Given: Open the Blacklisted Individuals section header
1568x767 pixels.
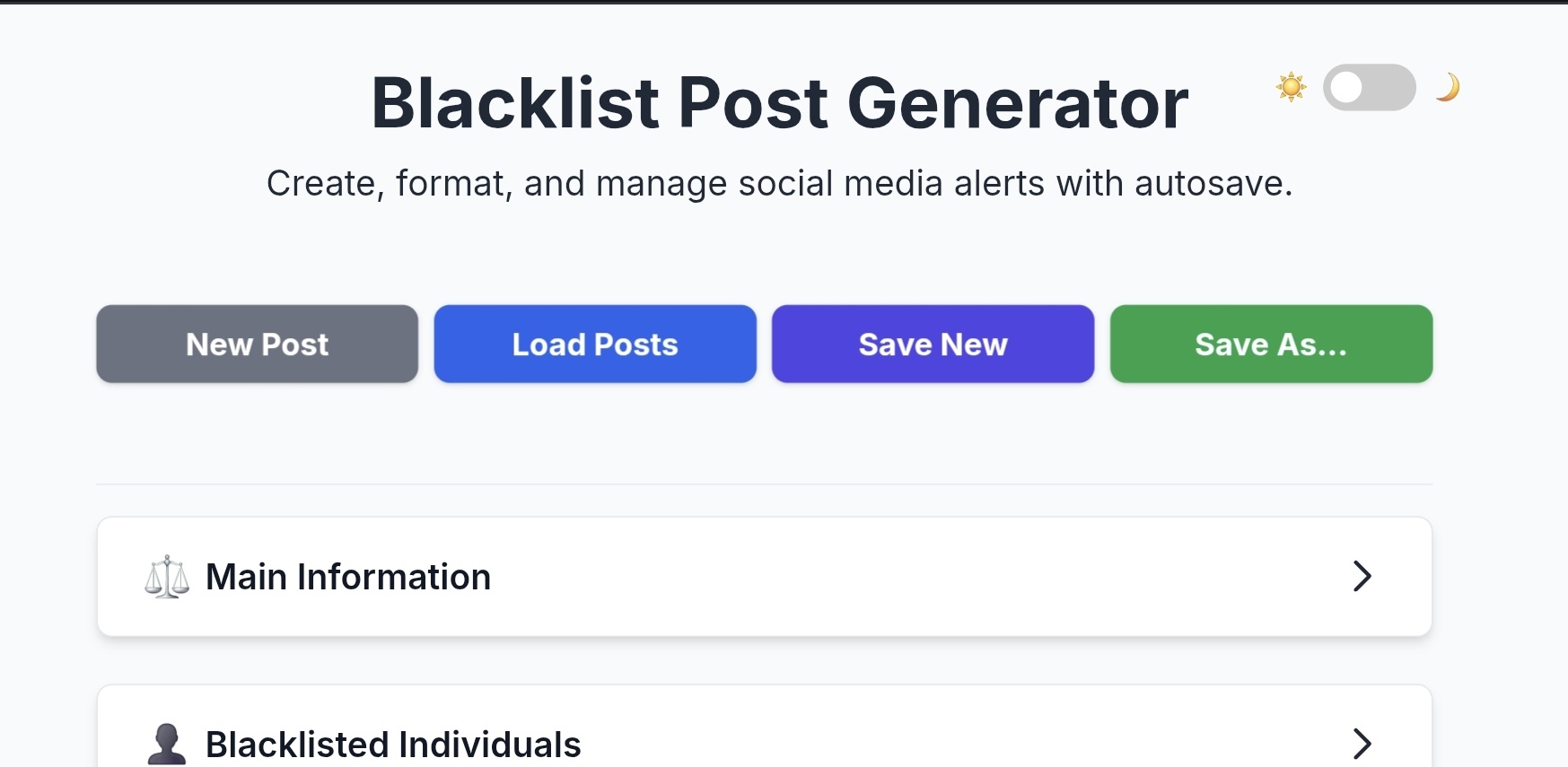Looking at the screenshot, I should point(765,727).
